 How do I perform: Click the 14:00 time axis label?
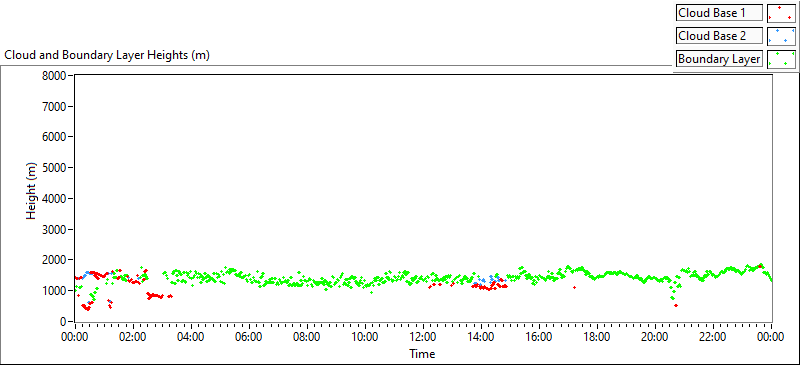pos(481,337)
